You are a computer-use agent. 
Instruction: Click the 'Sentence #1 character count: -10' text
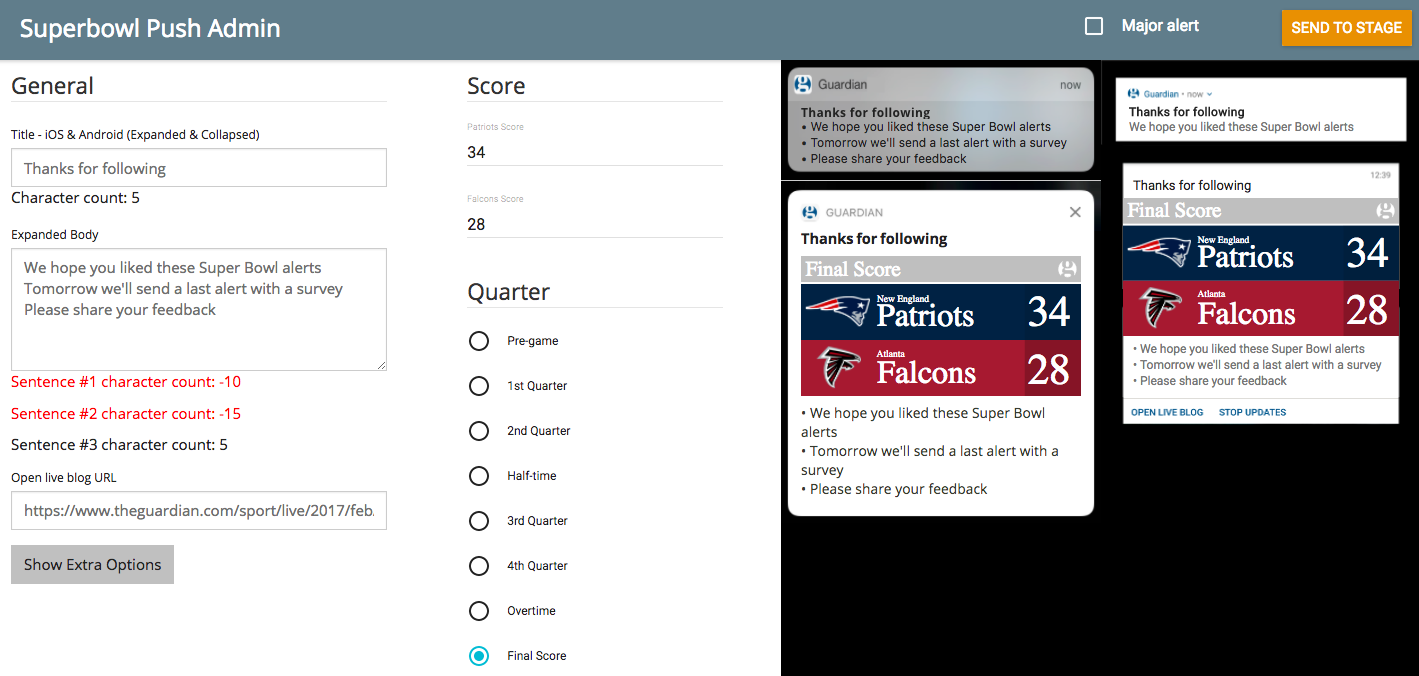click(126, 382)
